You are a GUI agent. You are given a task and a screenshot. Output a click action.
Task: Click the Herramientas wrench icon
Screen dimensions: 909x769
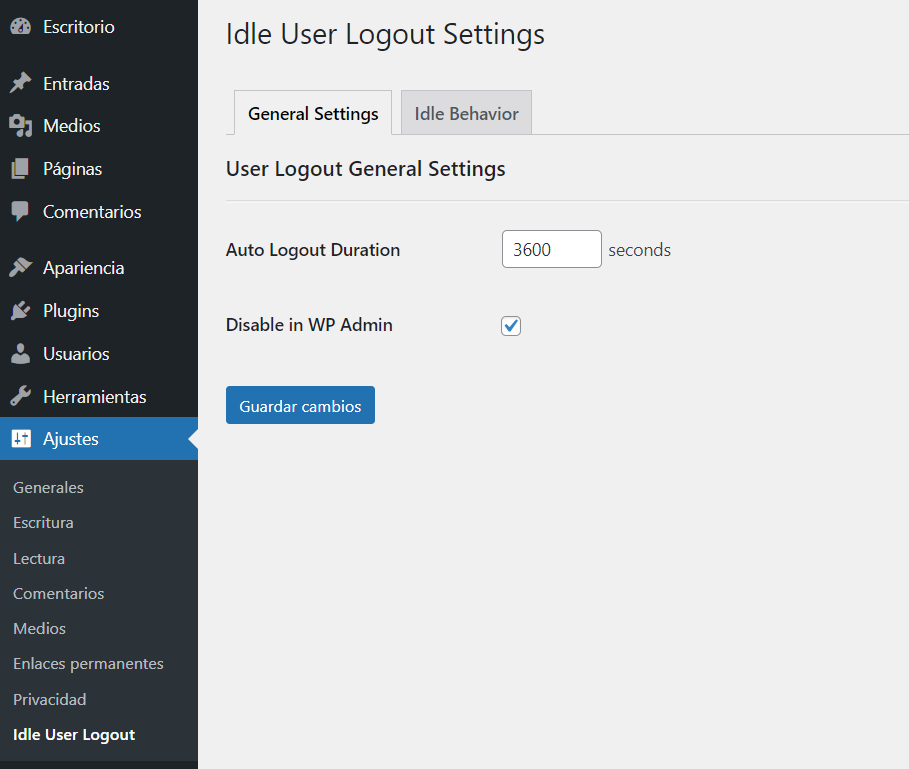pos(21,396)
